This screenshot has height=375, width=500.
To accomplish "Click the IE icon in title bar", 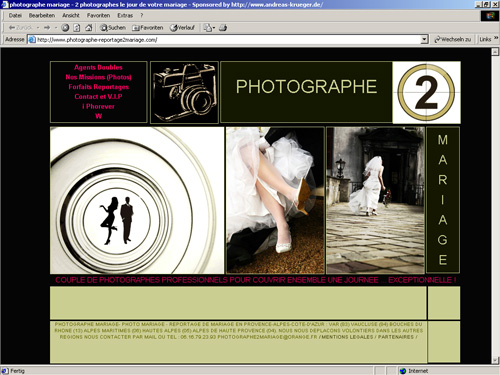I will (x=5, y=5).
